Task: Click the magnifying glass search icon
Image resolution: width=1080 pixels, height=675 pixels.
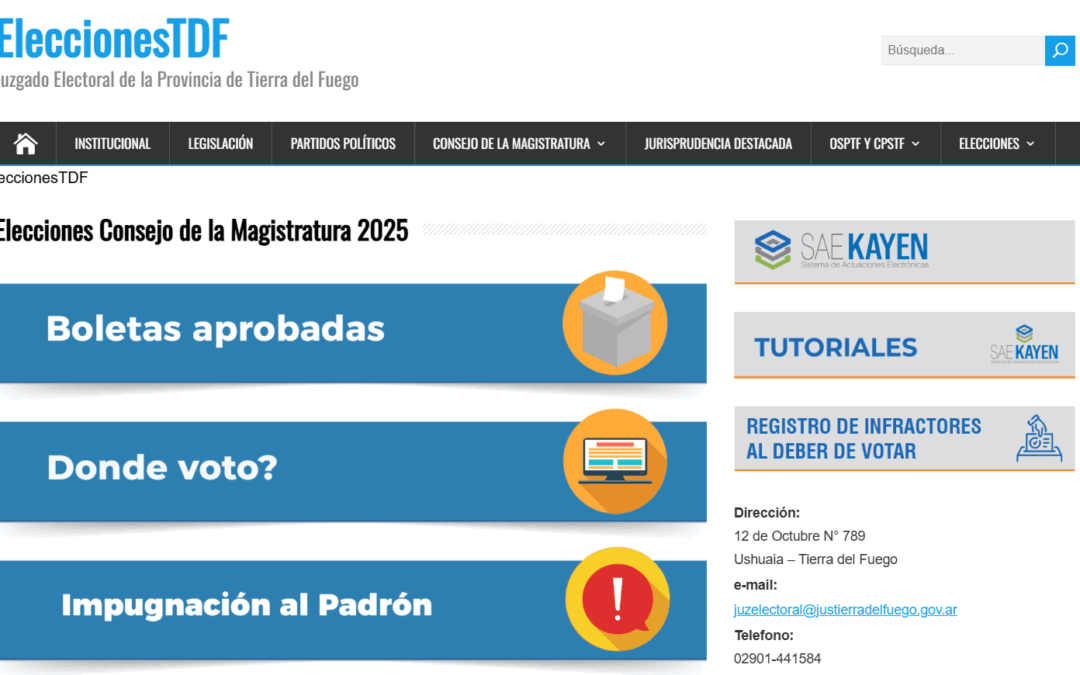Action: [1059, 50]
